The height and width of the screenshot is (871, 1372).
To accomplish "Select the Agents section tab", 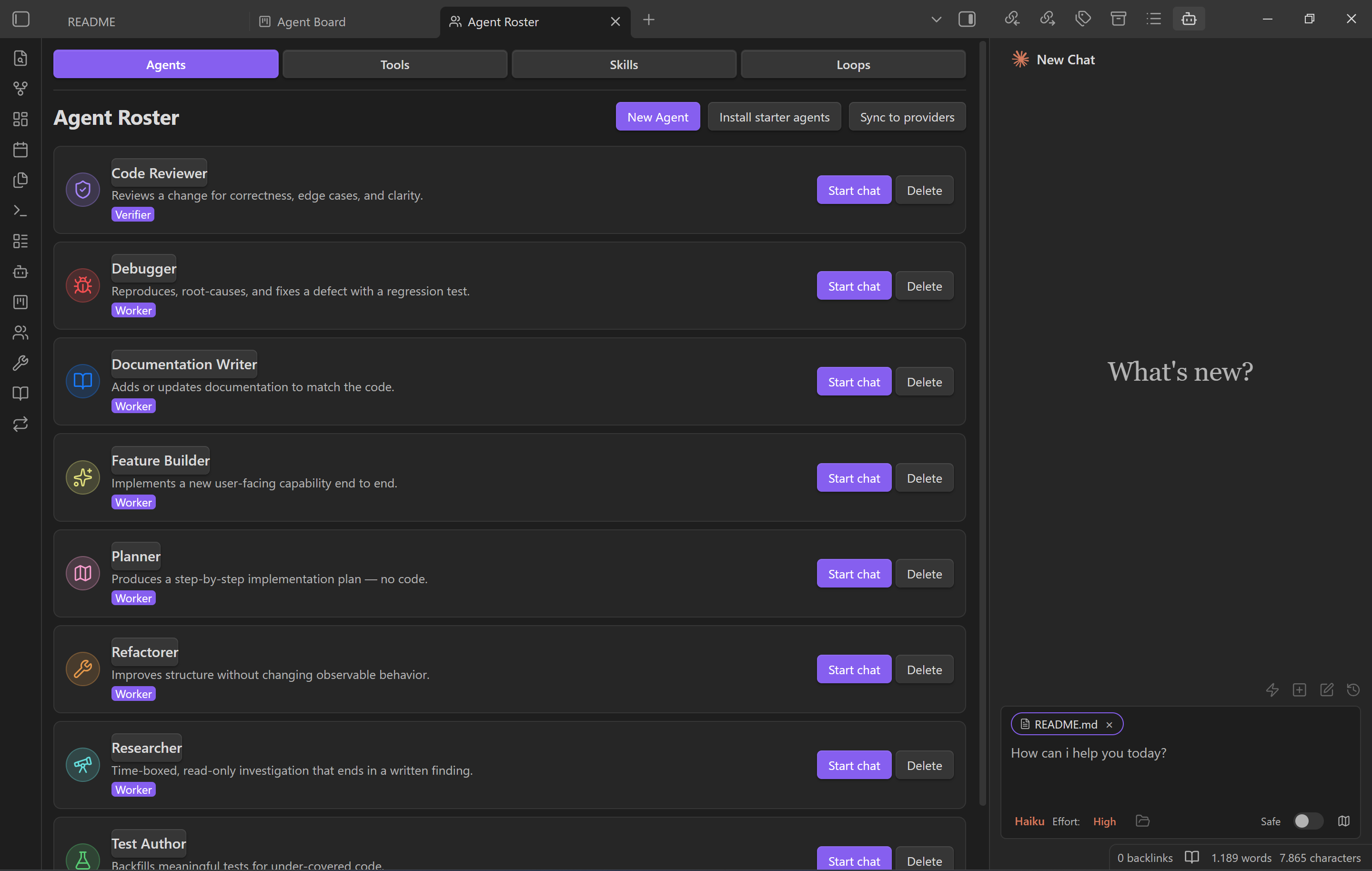I will [x=166, y=64].
